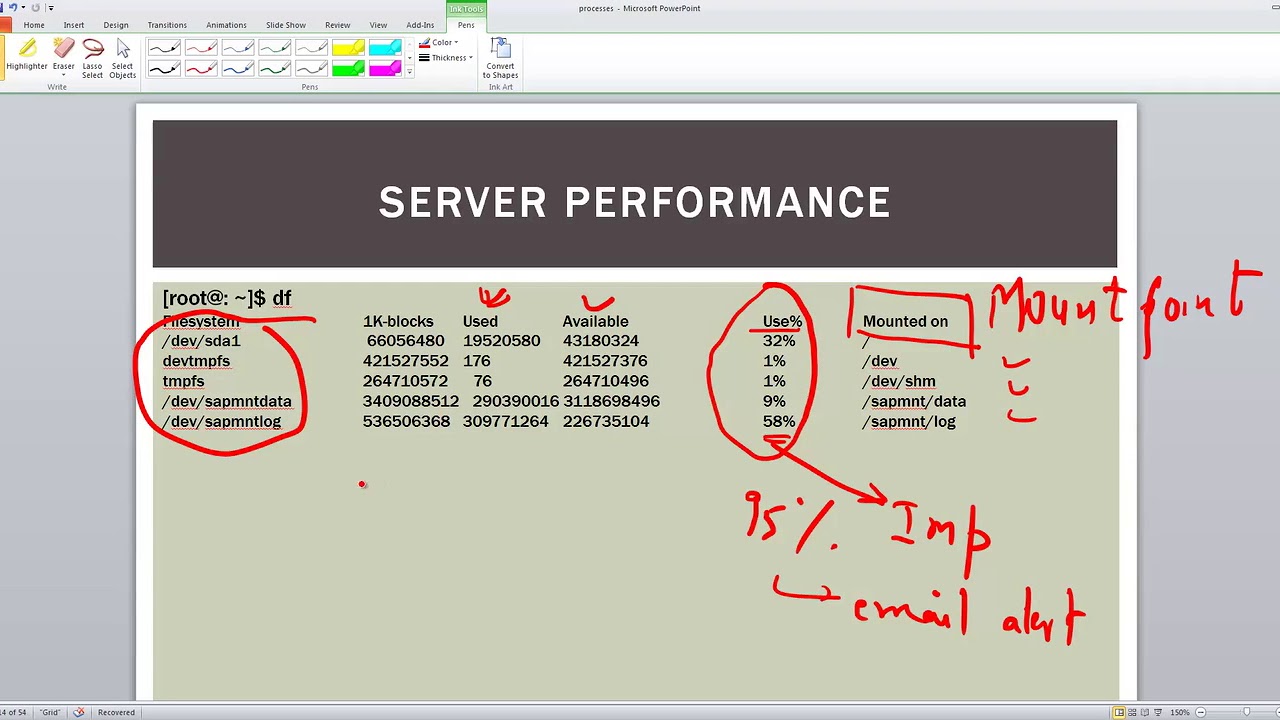The height and width of the screenshot is (720, 1280).
Task: Click the File tab button
Action: pos(6,25)
